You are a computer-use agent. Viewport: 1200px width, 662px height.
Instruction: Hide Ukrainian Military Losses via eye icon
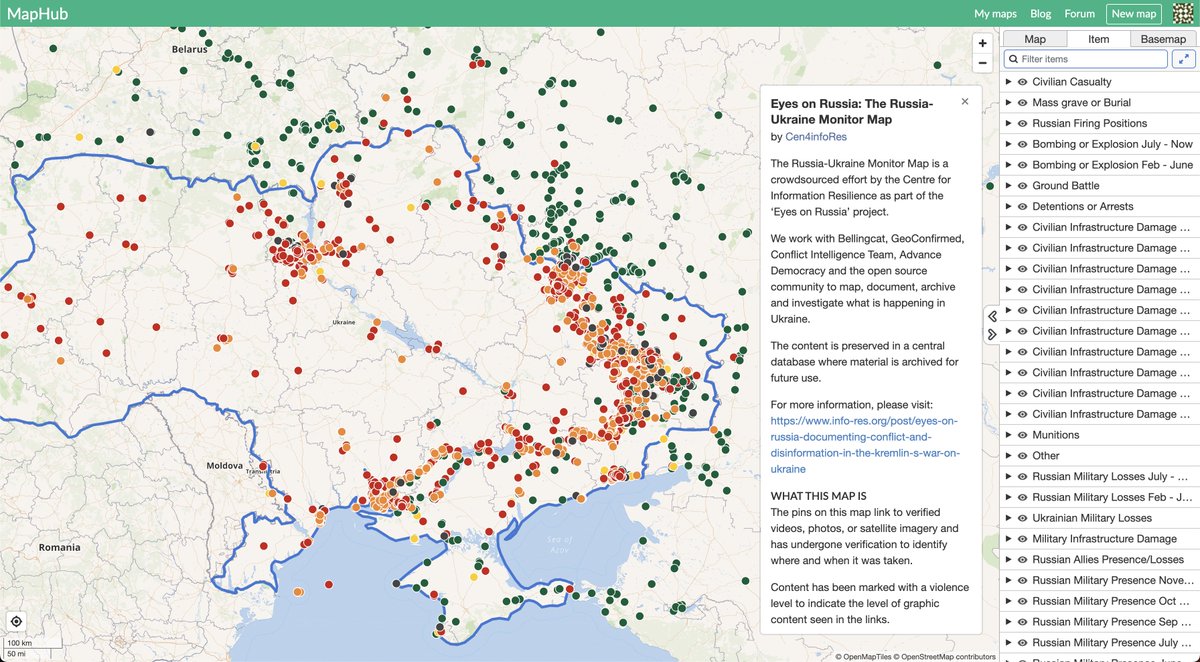[x=1023, y=518]
